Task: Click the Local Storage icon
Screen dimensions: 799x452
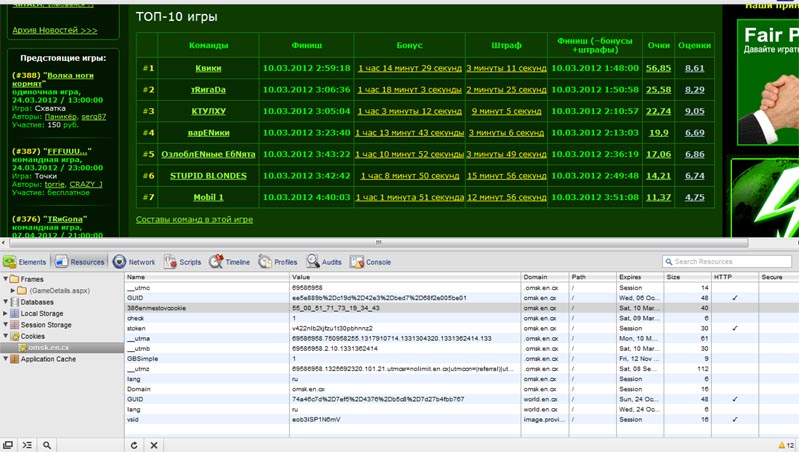Action: tap(14, 313)
